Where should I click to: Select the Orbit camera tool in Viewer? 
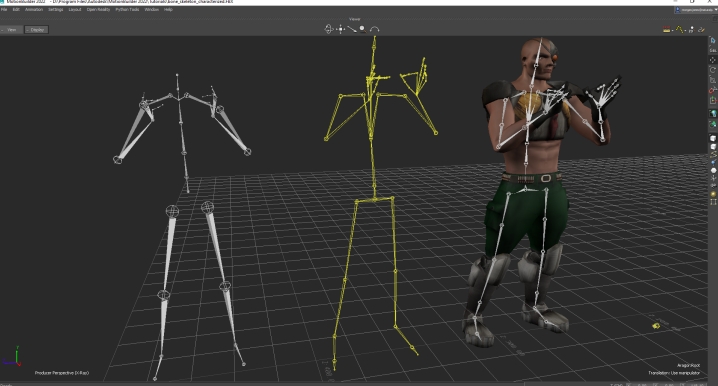click(328, 29)
